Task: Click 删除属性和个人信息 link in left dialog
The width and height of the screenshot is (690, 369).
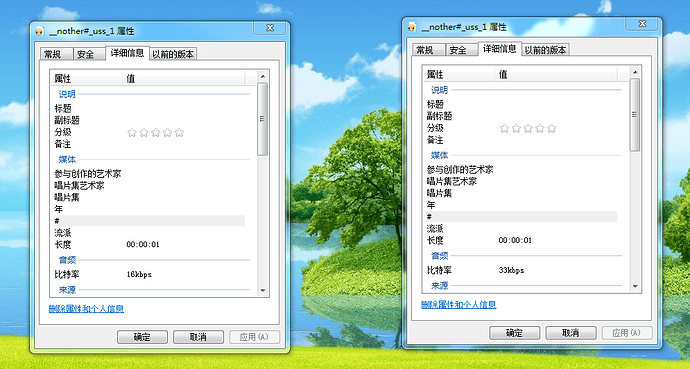Action: pyautogui.click(x=86, y=309)
